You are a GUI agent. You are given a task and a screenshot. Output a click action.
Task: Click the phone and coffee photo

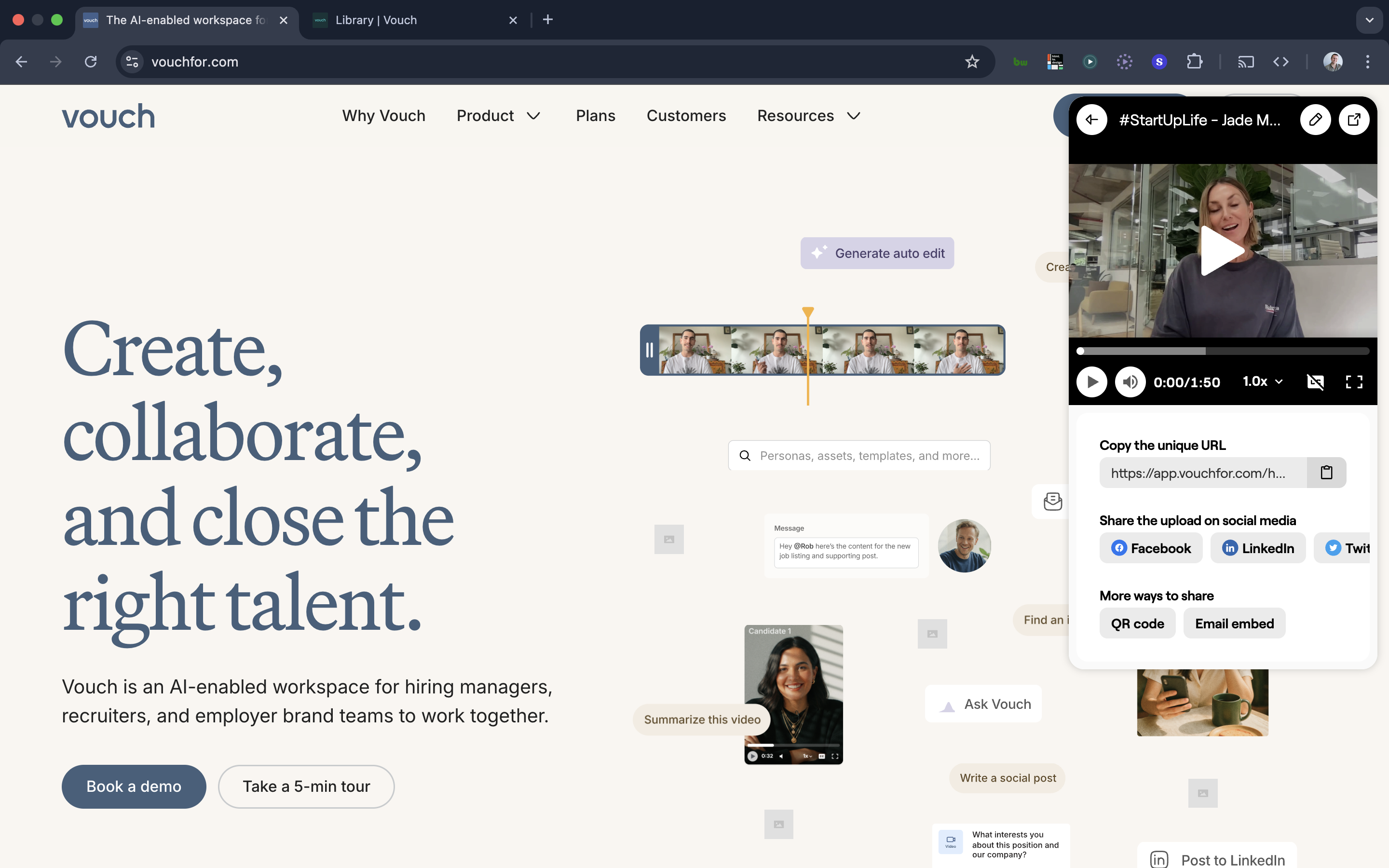click(1202, 703)
